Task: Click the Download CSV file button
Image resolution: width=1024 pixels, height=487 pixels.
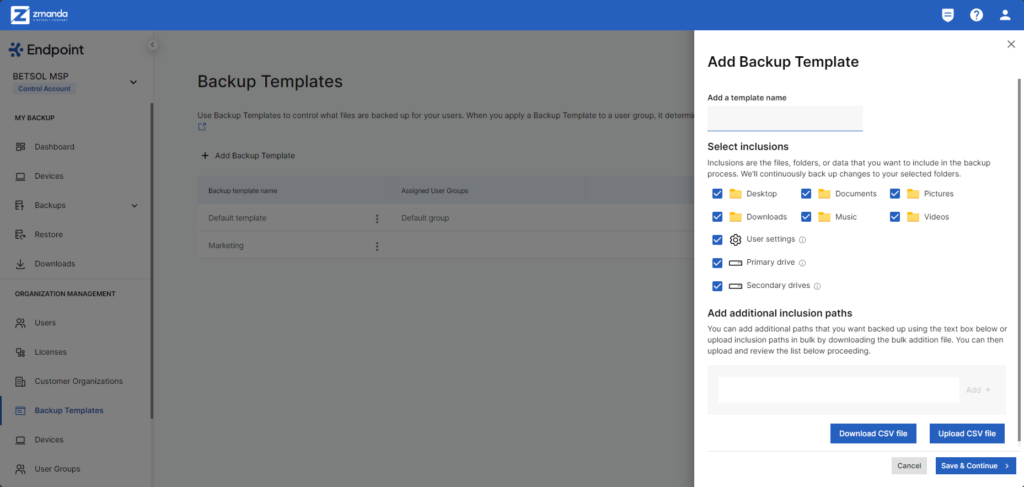Action: point(873,433)
